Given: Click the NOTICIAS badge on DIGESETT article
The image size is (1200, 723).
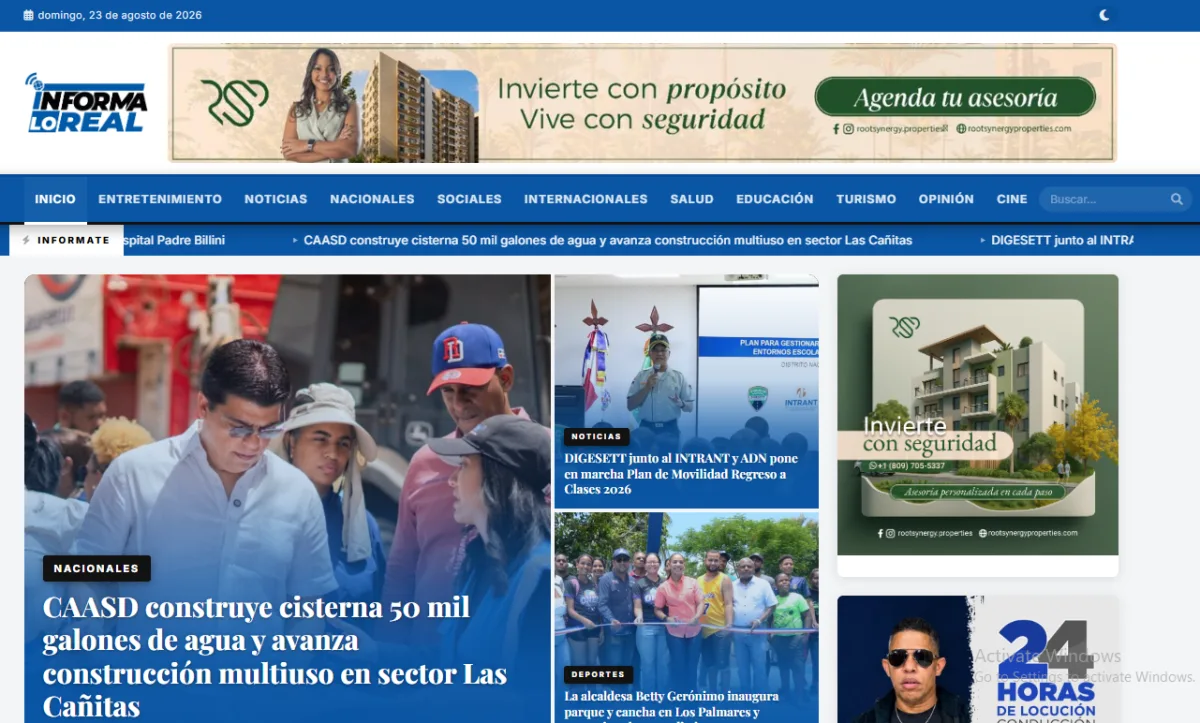Looking at the screenshot, I should coord(596,436).
